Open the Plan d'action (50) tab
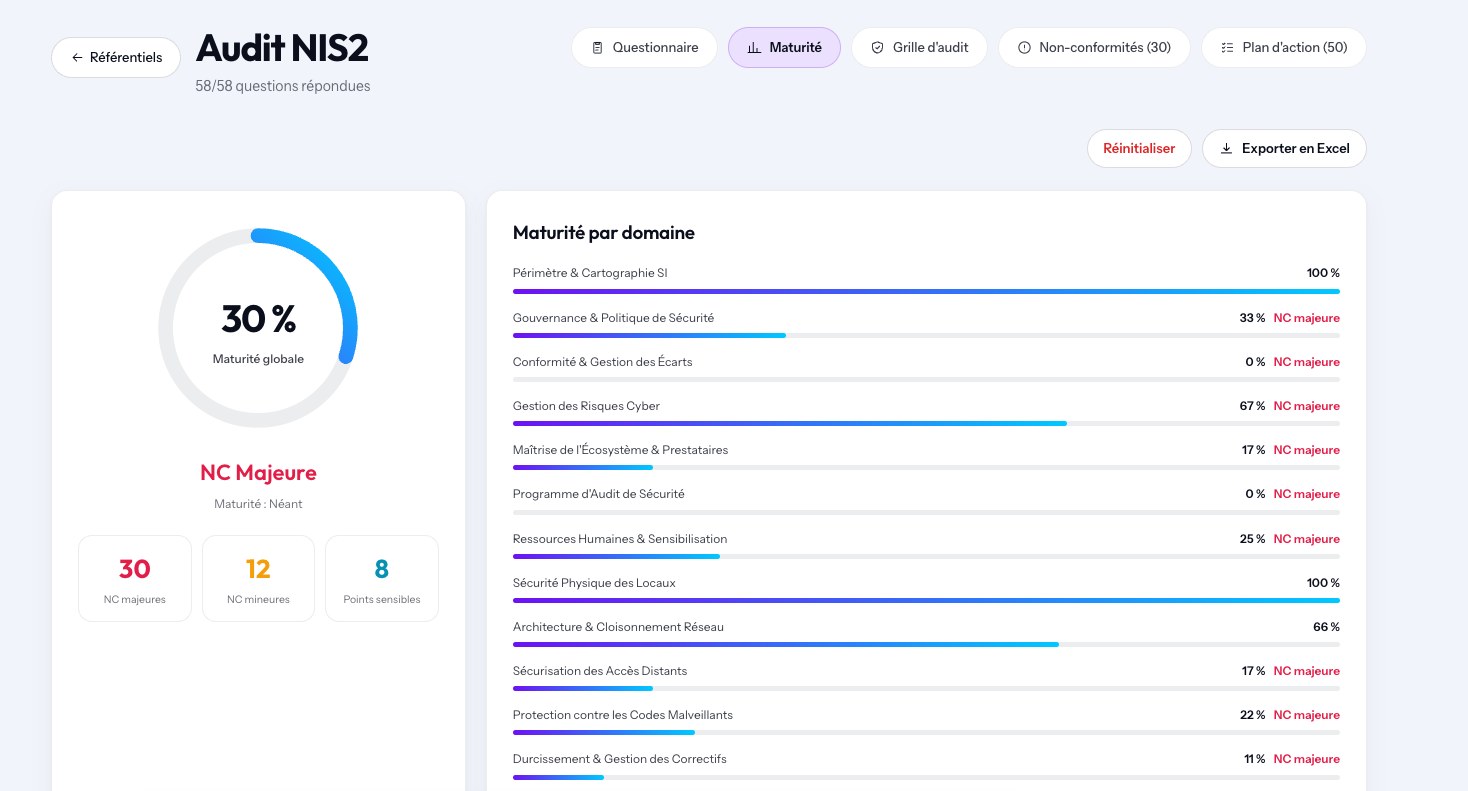Image resolution: width=1468 pixels, height=791 pixels. click(x=1284, y=48)
